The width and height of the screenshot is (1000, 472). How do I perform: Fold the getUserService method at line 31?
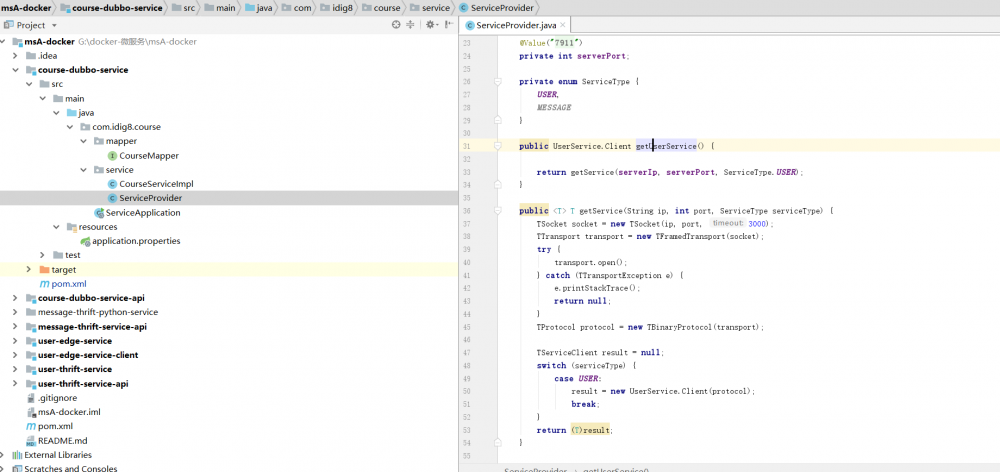tap(497, 146)
